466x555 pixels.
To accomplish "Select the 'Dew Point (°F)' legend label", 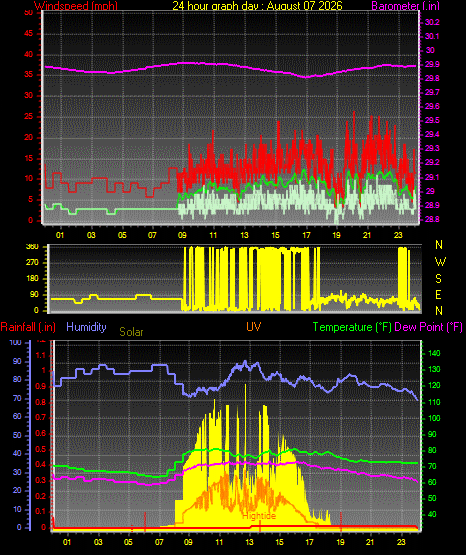I will point(428,327).
